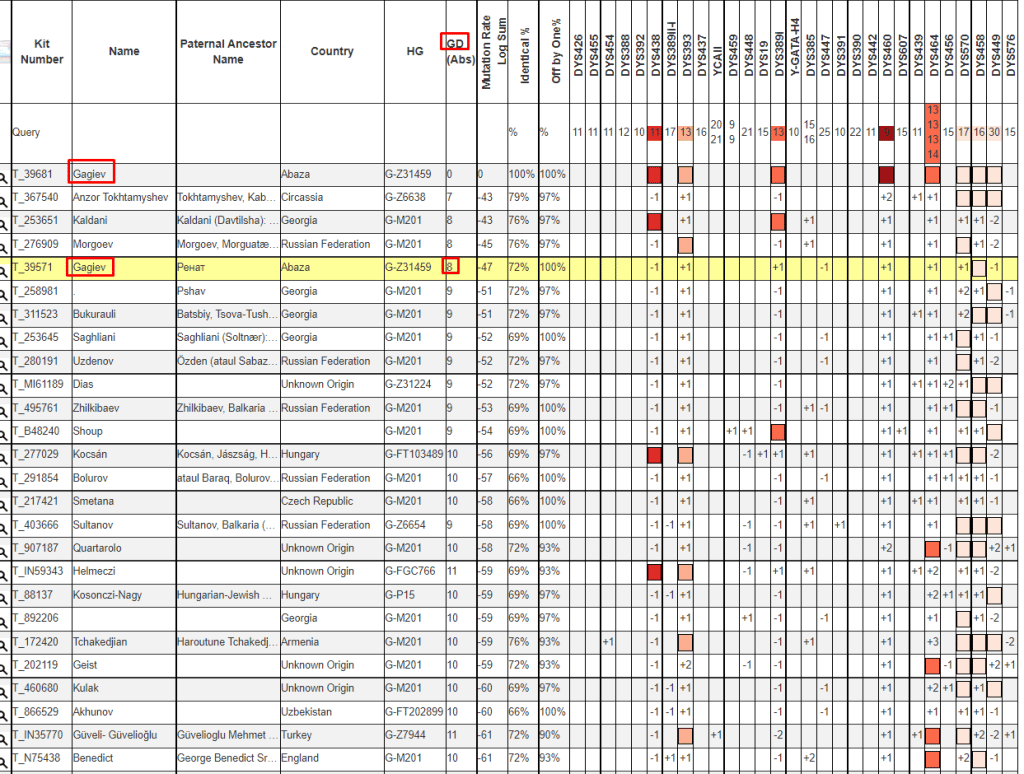
Task: Click the magnifier icon for kit T_39681
Action: pyautogui.click(x=4, y=174)
